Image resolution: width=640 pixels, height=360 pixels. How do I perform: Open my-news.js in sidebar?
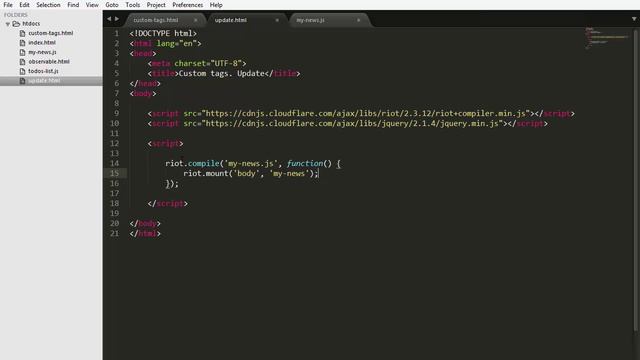pyautogui.click(x=42, y=52)
